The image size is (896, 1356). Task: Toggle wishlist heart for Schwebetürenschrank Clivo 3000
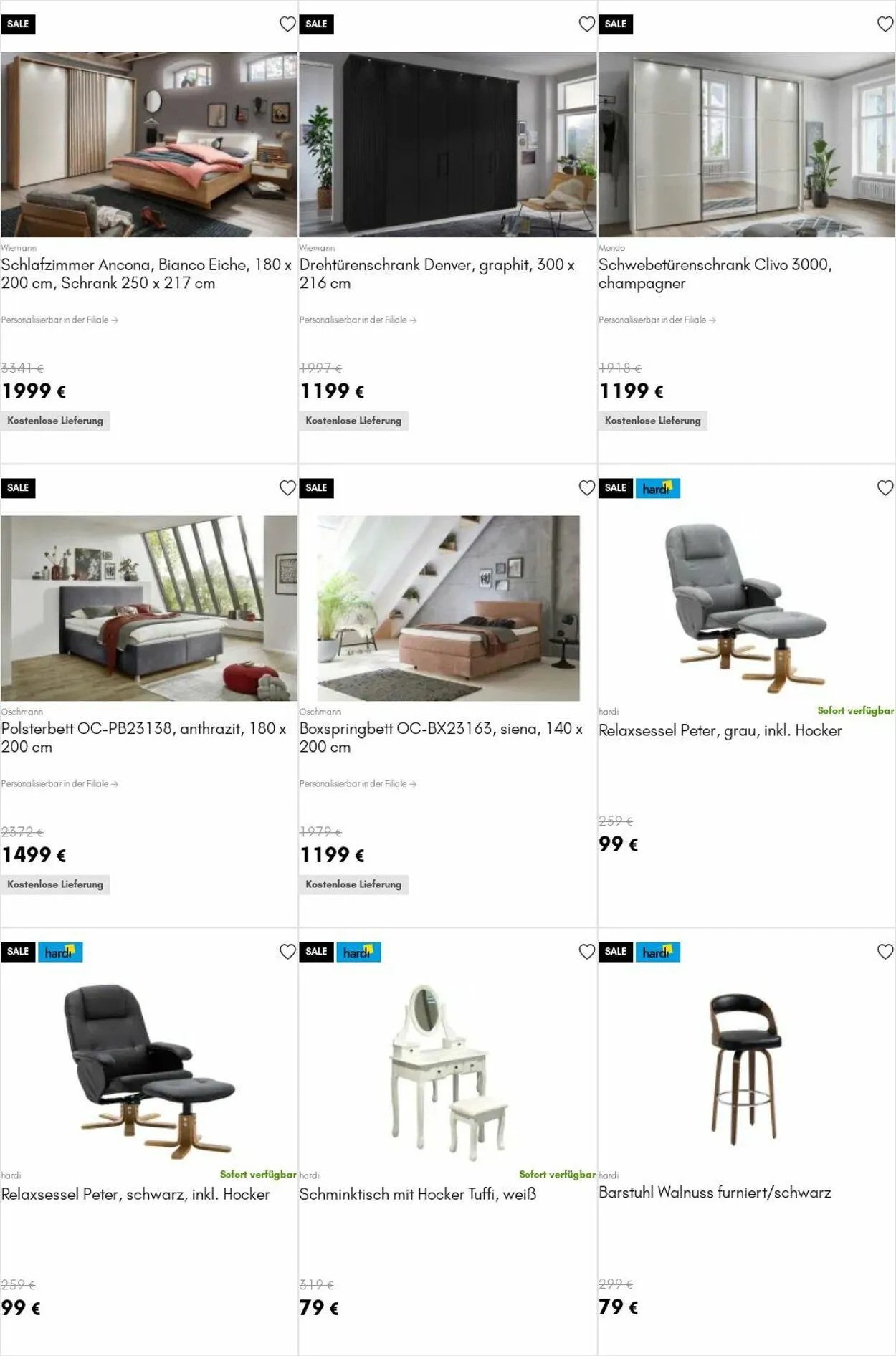[x=885, y=24]
